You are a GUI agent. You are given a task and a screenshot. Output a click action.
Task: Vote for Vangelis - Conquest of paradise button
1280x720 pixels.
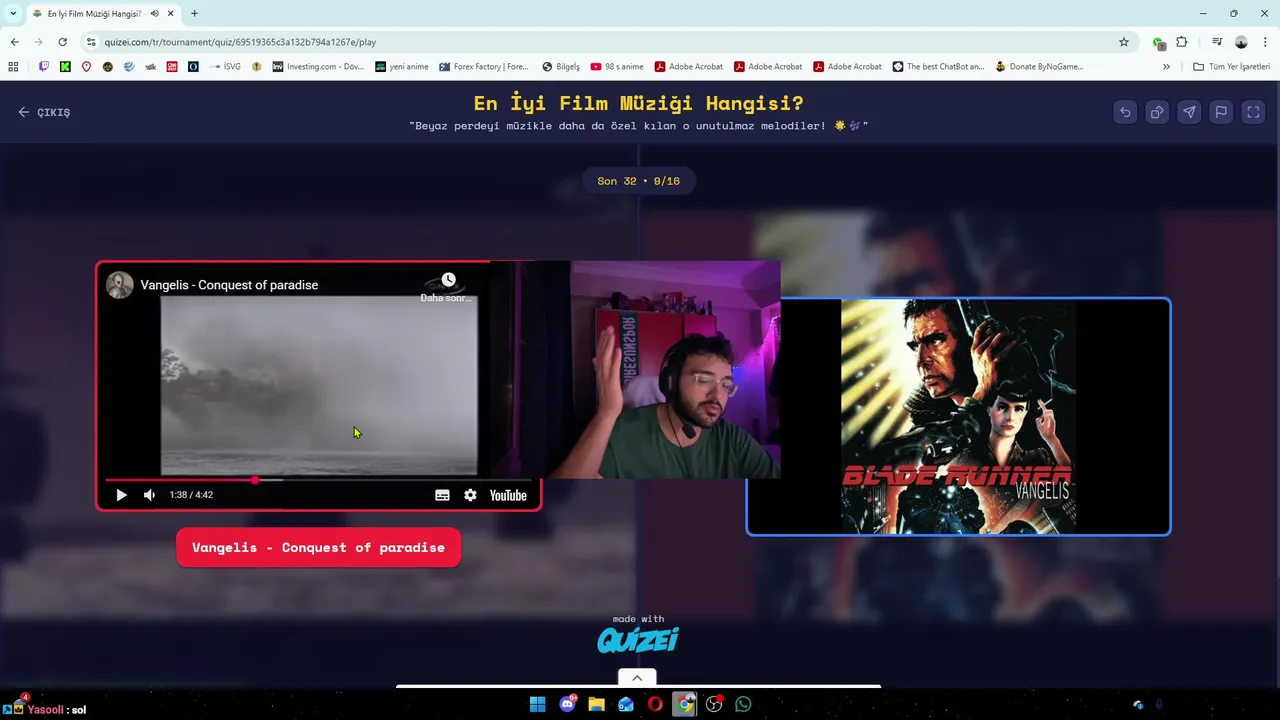(x=318, y=548)
